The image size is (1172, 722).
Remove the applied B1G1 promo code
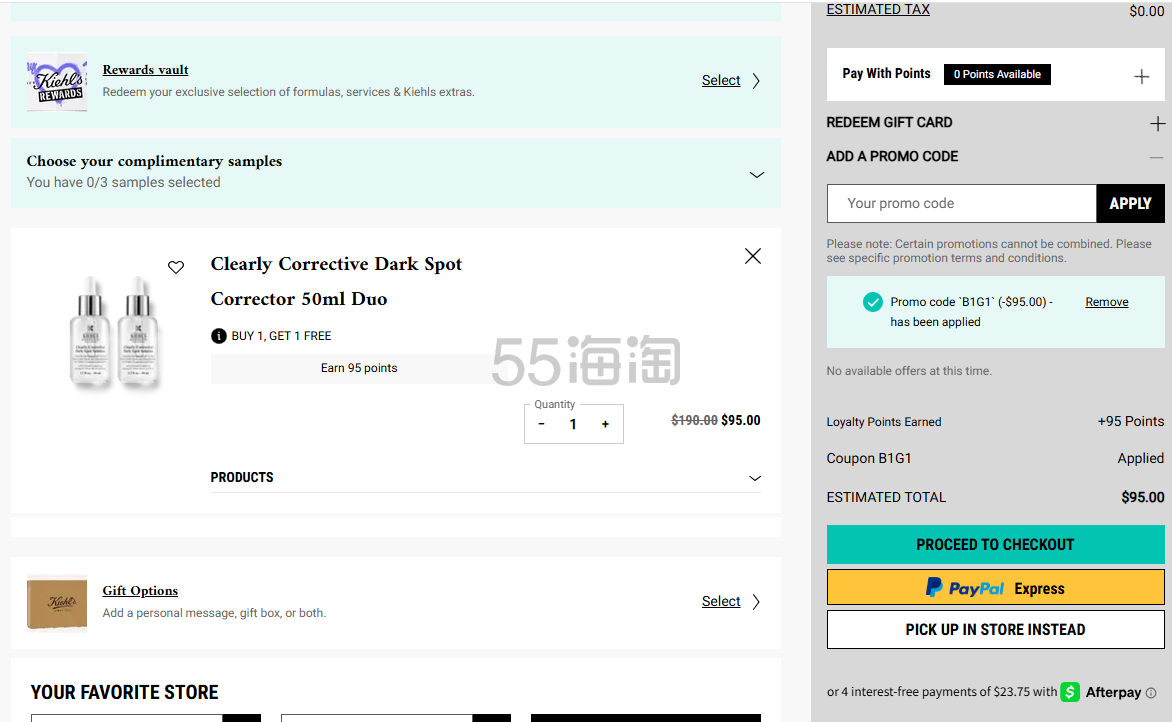click(1106, 302)
